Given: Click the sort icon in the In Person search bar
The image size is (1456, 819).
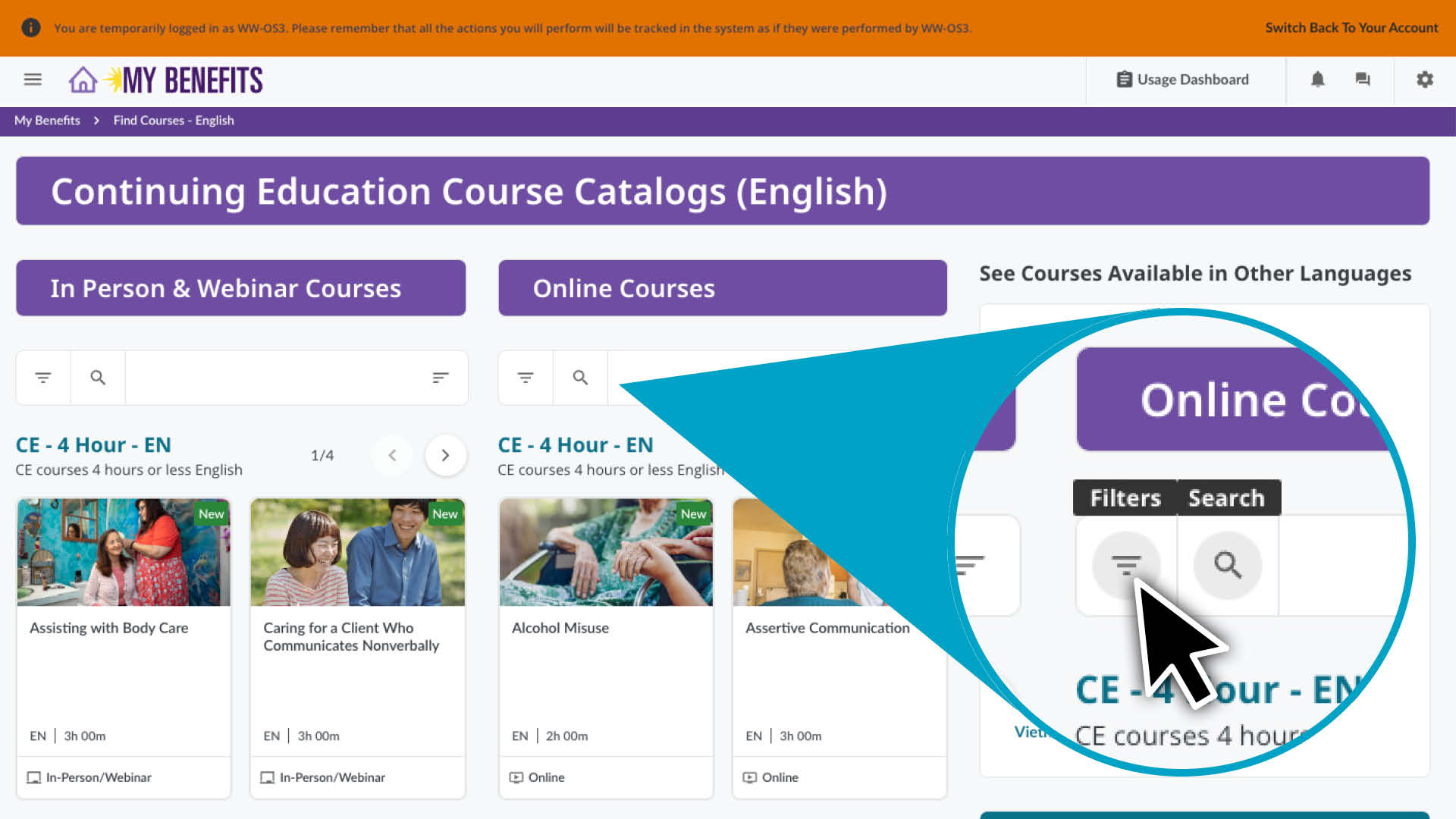Looking at the screenshot, I should [441, 377].
